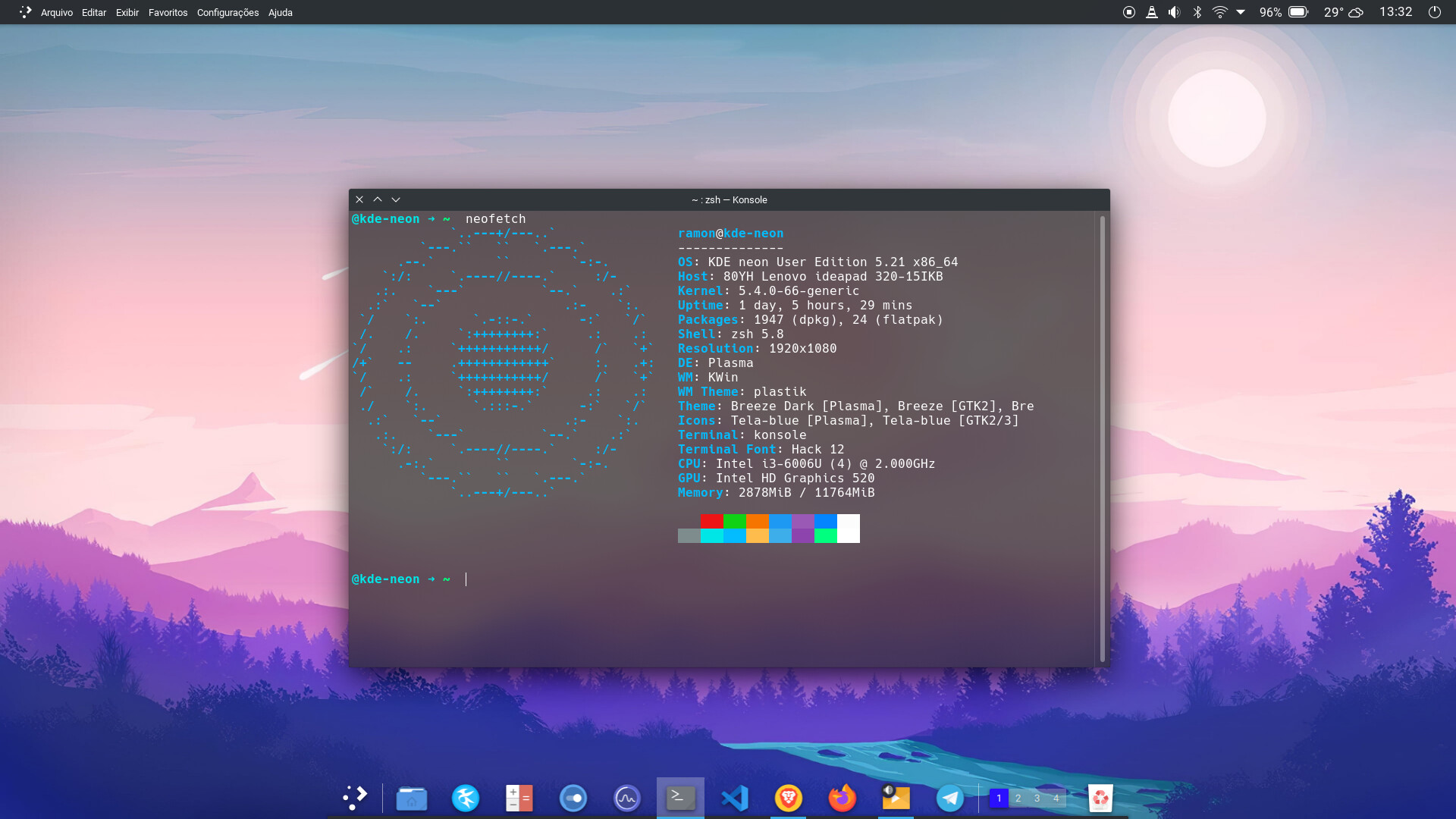The width and height of the screenshot is (1456, 819).
Task: Click the 'Memory: 2878MiB / 11764MiB' line
Action: coord(776,493)
